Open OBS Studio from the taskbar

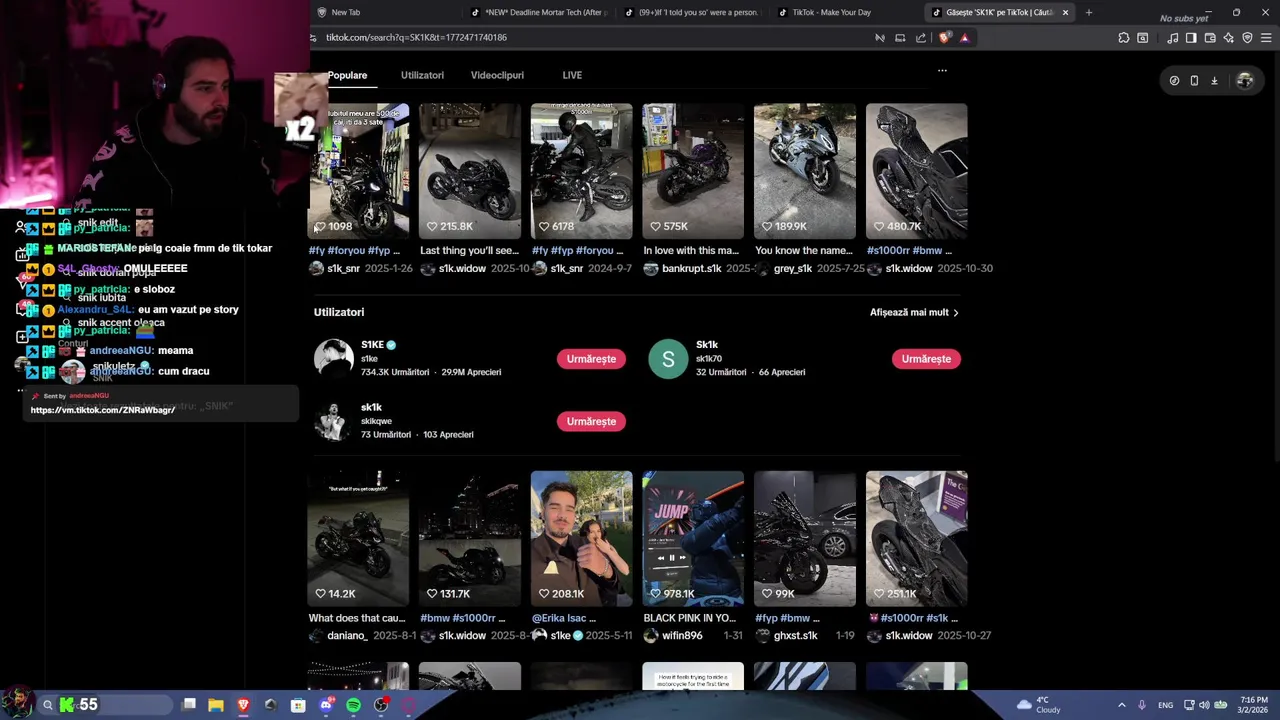(381, 705)
